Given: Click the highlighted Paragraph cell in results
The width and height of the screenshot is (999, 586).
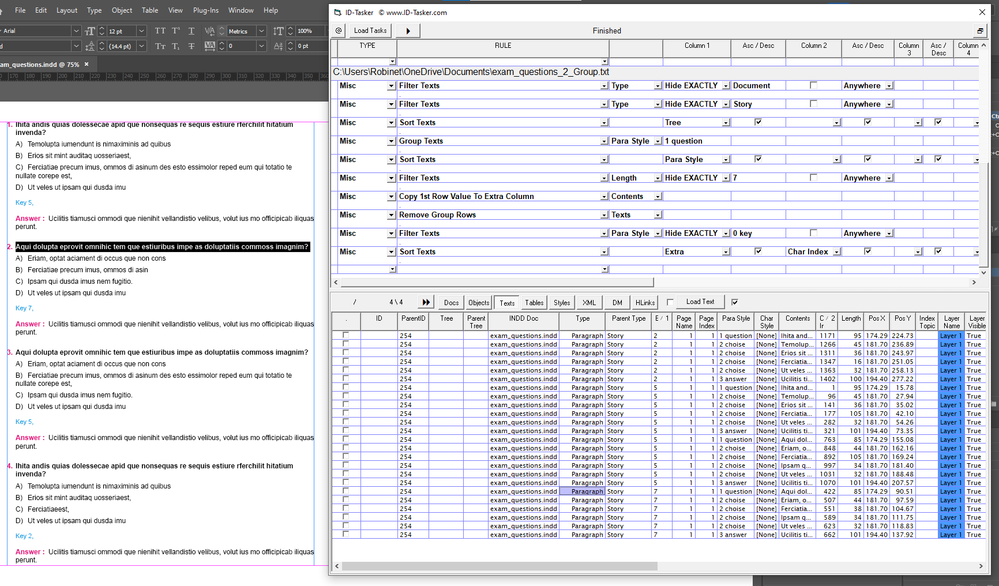Looking at the screenshot, I should coord(581,491).
